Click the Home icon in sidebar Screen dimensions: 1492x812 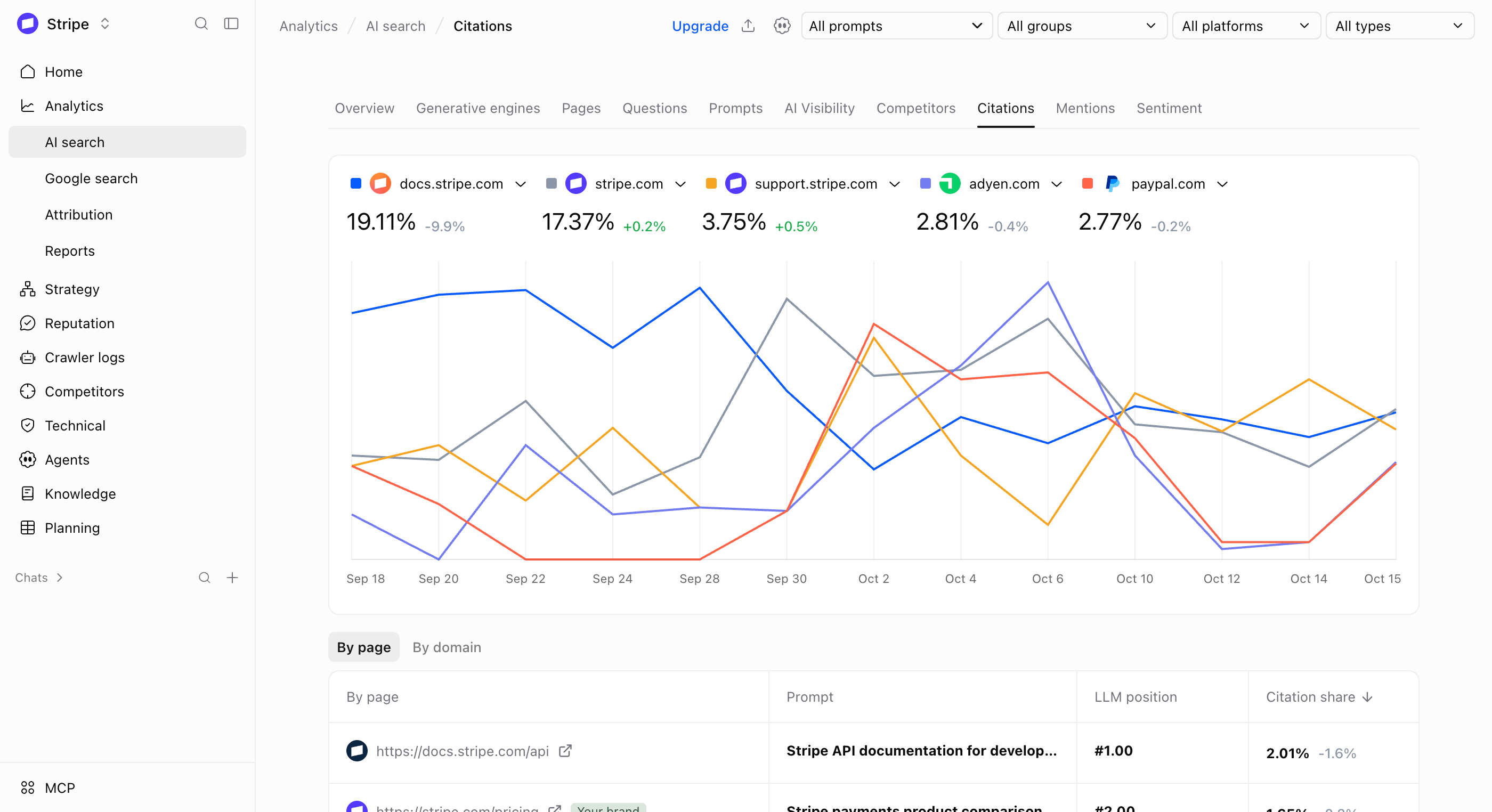point(28,72)
